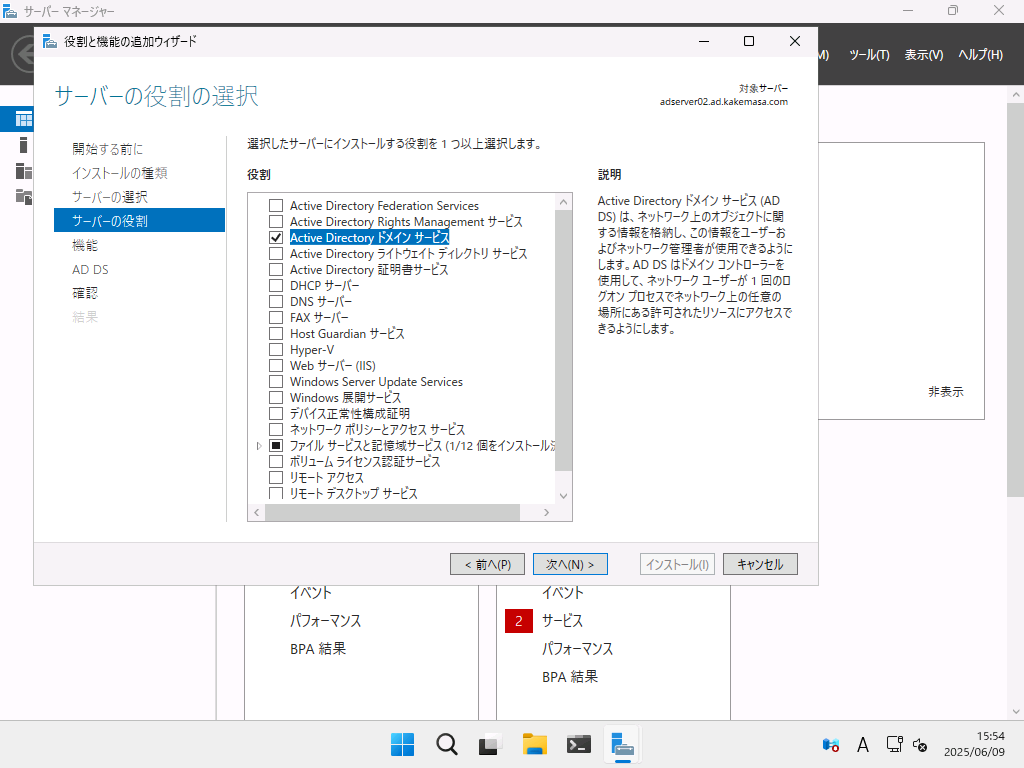This screenshot has width=1024, height=768.
Task: Click Server Manager back arrow button
Action: 25,54
